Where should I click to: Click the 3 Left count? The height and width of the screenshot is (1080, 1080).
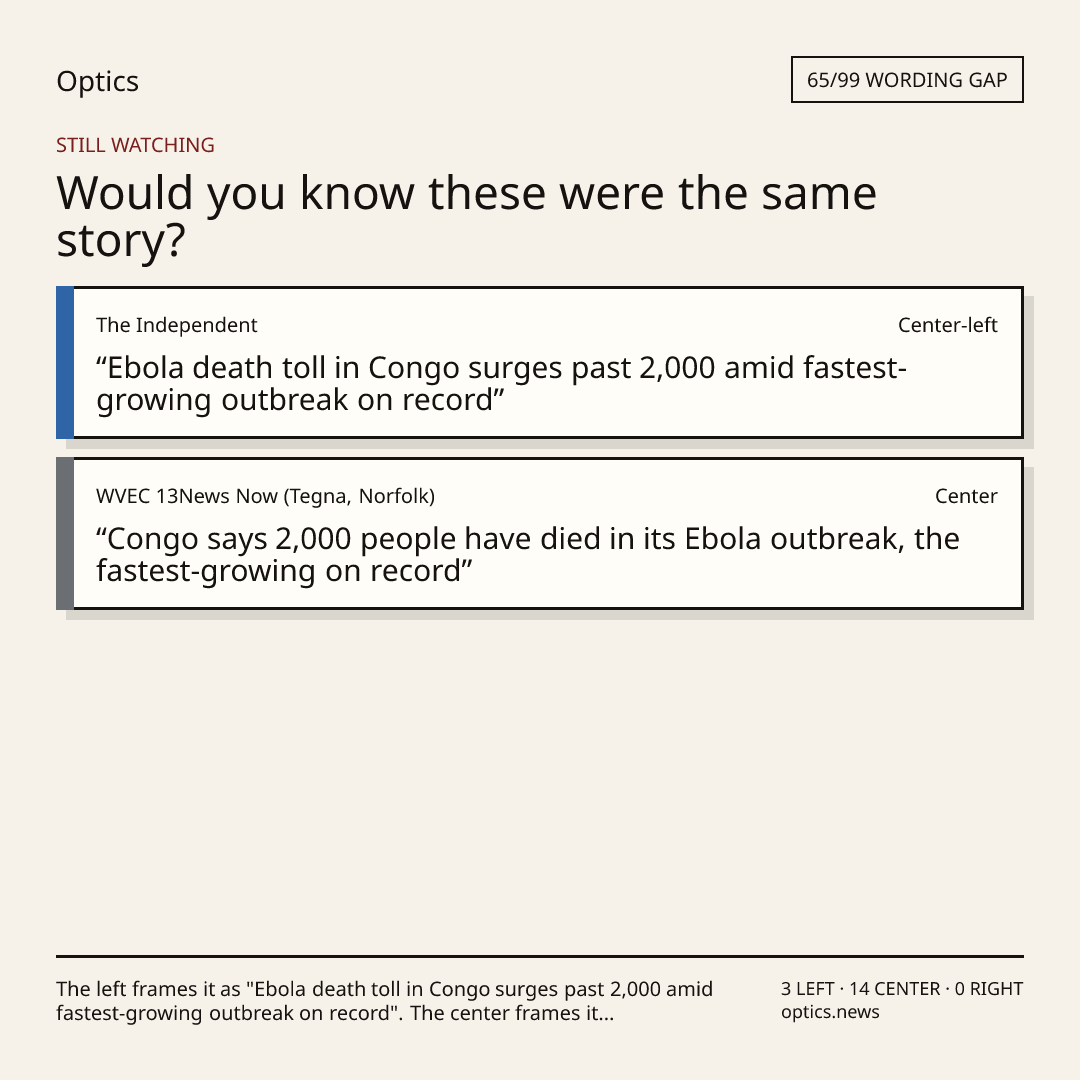click(x=807, y=989)
